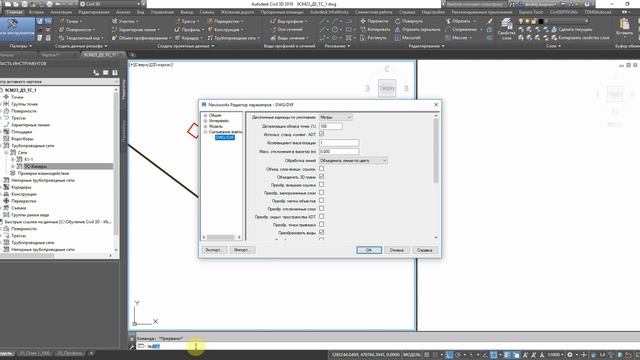Image resolution: width=640 pixels, height=360 pixels.
Task: Click Сделать текущим layer button
Action: click(571, 30)
